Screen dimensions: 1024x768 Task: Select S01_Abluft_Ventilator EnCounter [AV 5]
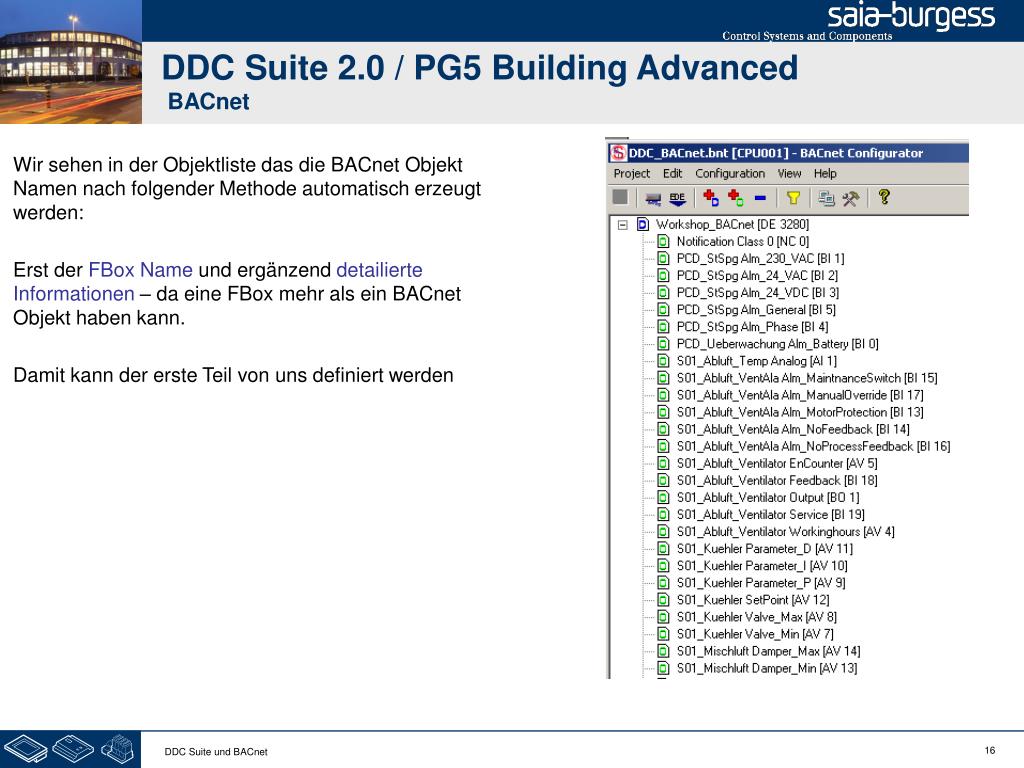coord(777,463)
